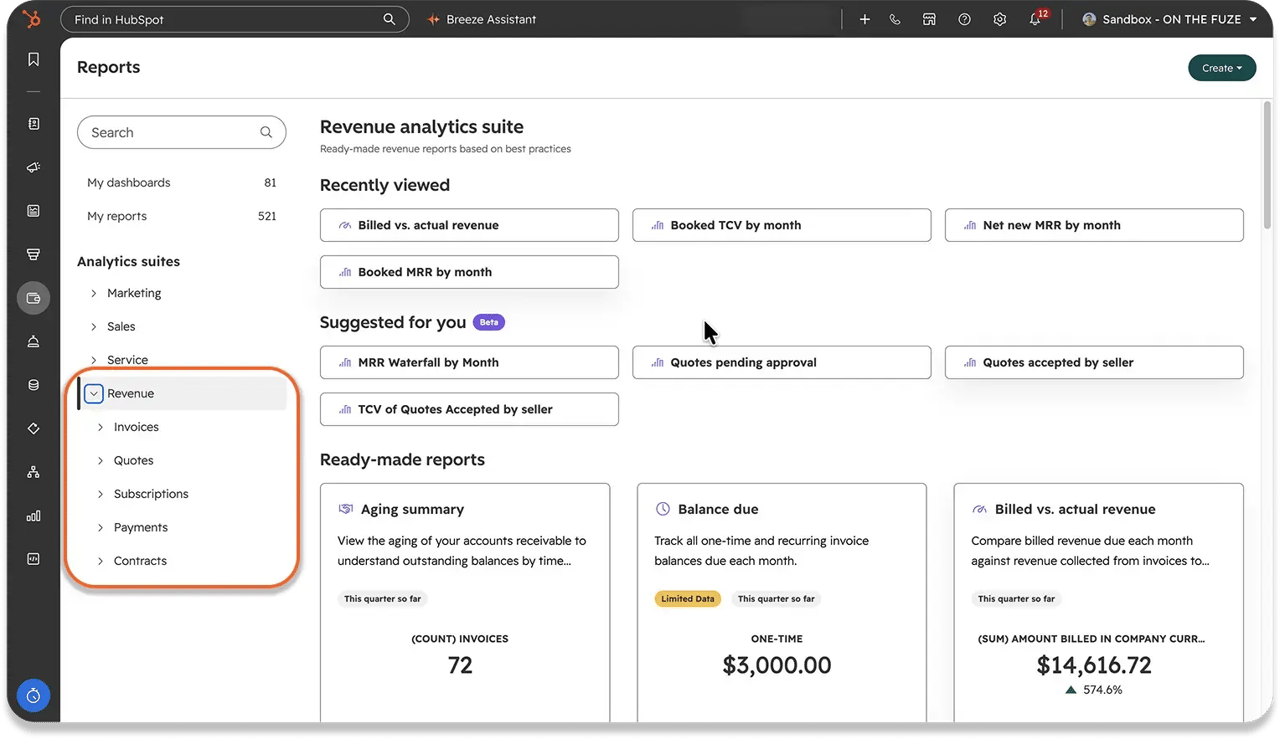Open the database icon in left navigation

coord(33,385)
